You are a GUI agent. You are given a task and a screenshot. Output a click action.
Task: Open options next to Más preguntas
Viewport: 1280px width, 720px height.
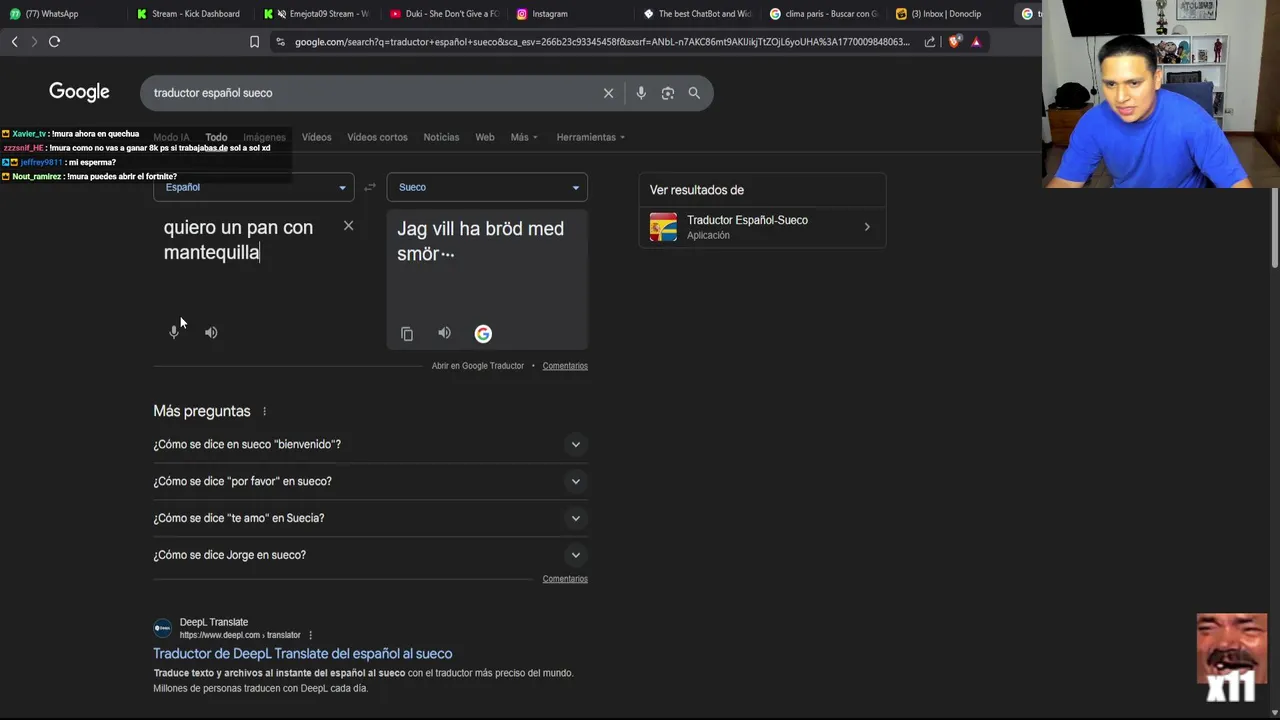pos(264,411)
